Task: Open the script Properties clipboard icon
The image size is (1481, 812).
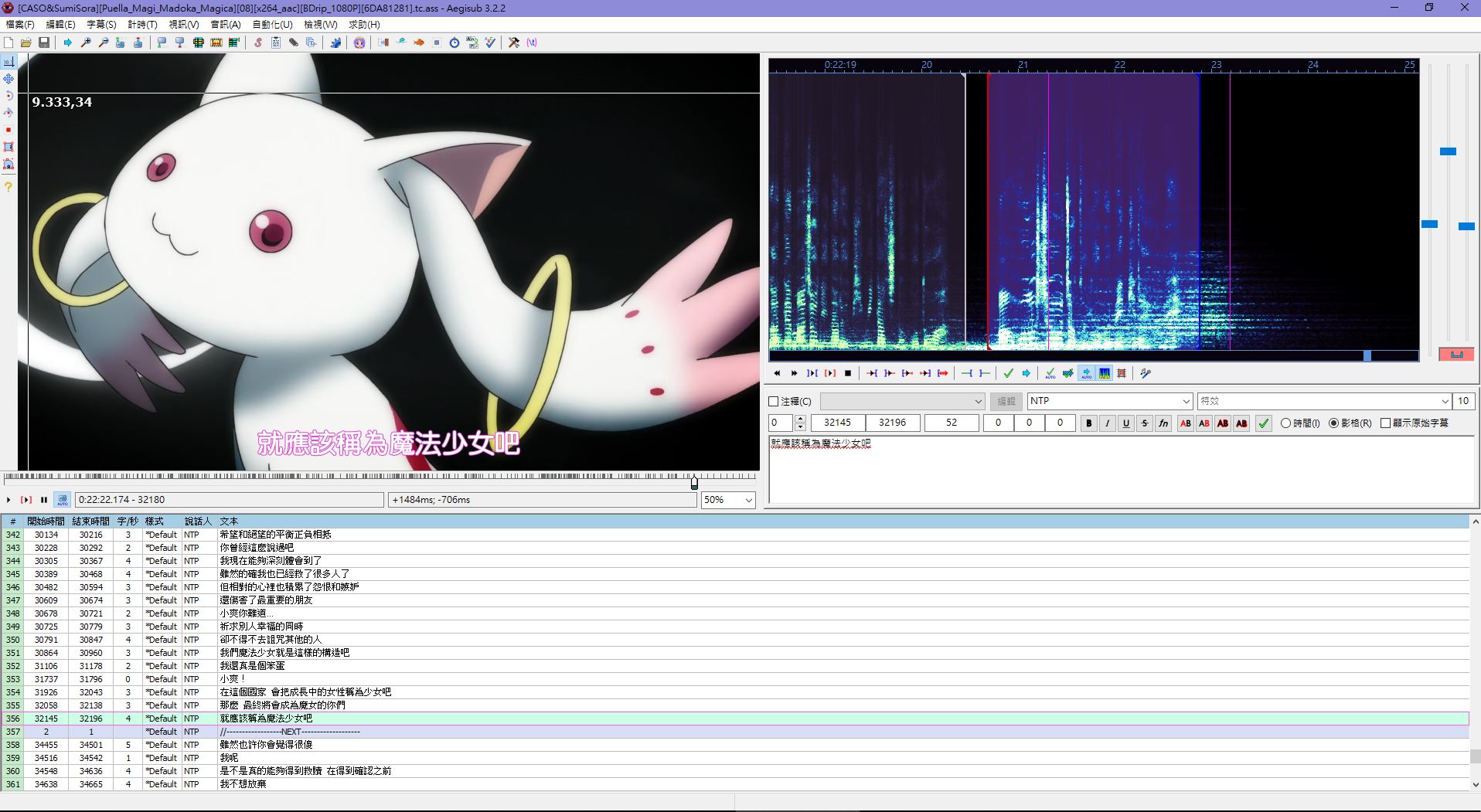Action: [275, 42]
